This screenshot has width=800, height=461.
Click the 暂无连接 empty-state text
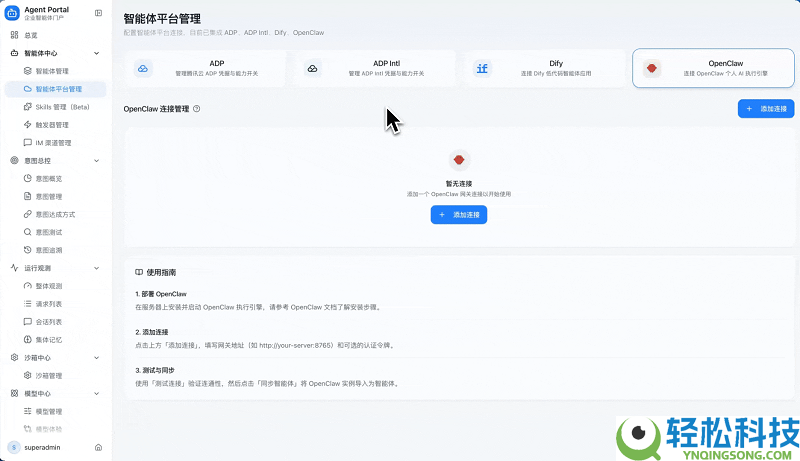[459, 184]
